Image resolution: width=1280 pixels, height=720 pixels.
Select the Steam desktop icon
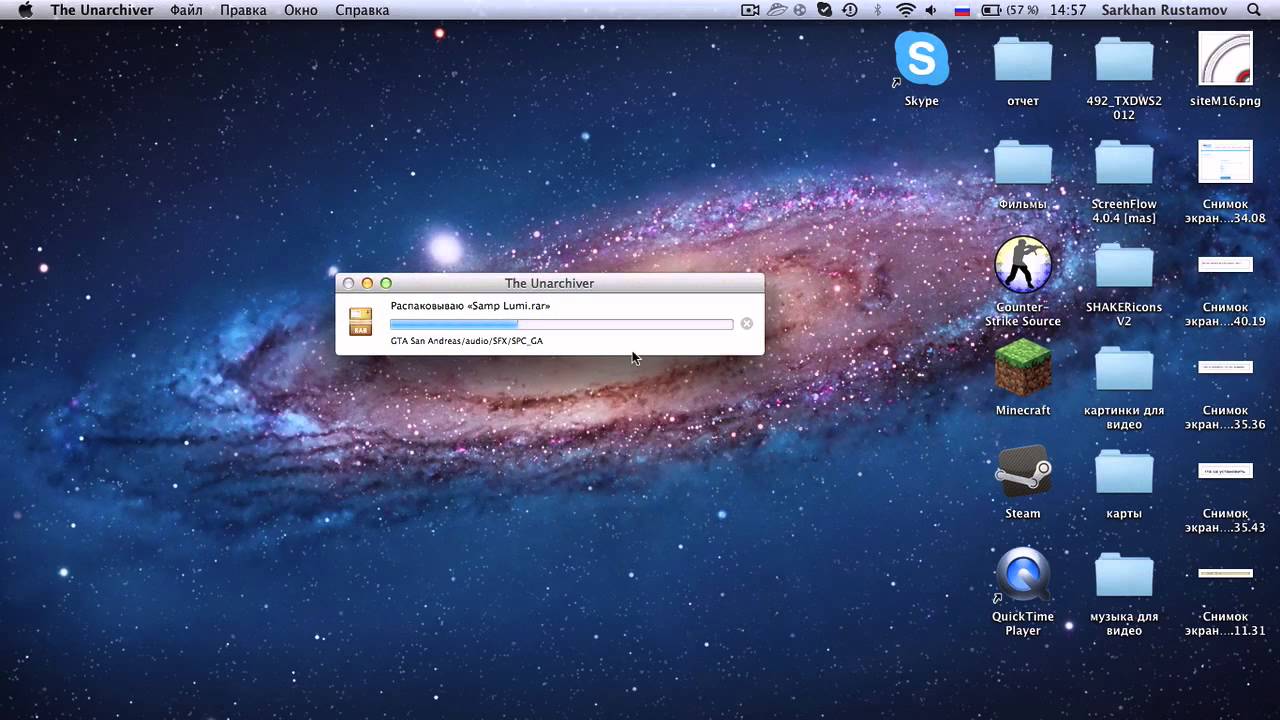(x=1023, y=471)
